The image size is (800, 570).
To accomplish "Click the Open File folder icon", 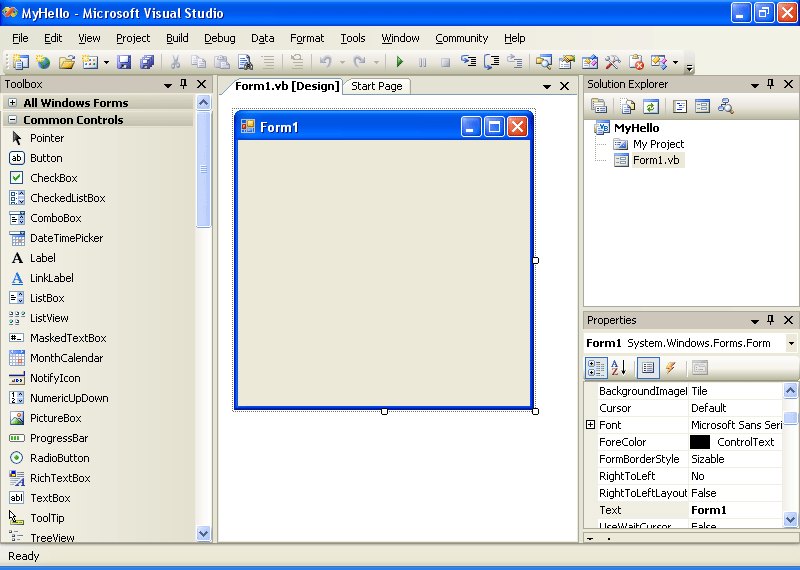I will click(x=66, y=62).
